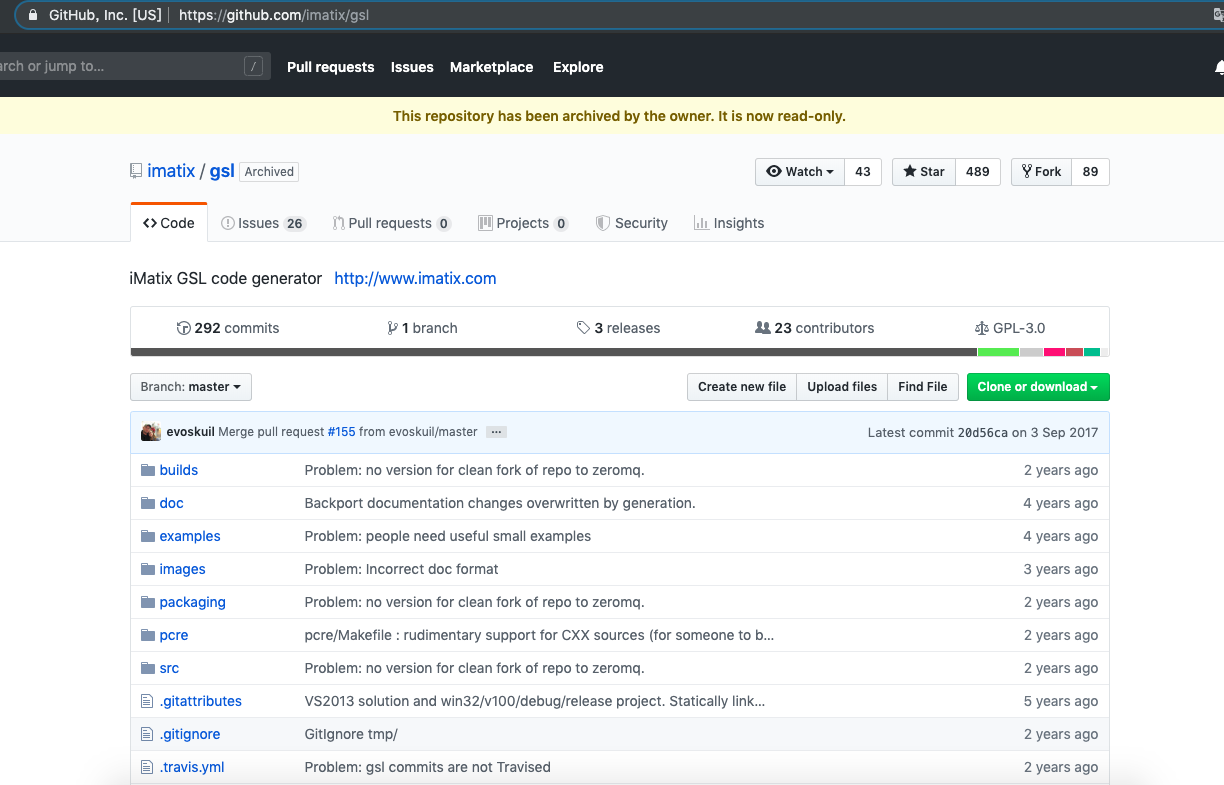
Task: View the 89 forks count
Action: click(1090, 172)
